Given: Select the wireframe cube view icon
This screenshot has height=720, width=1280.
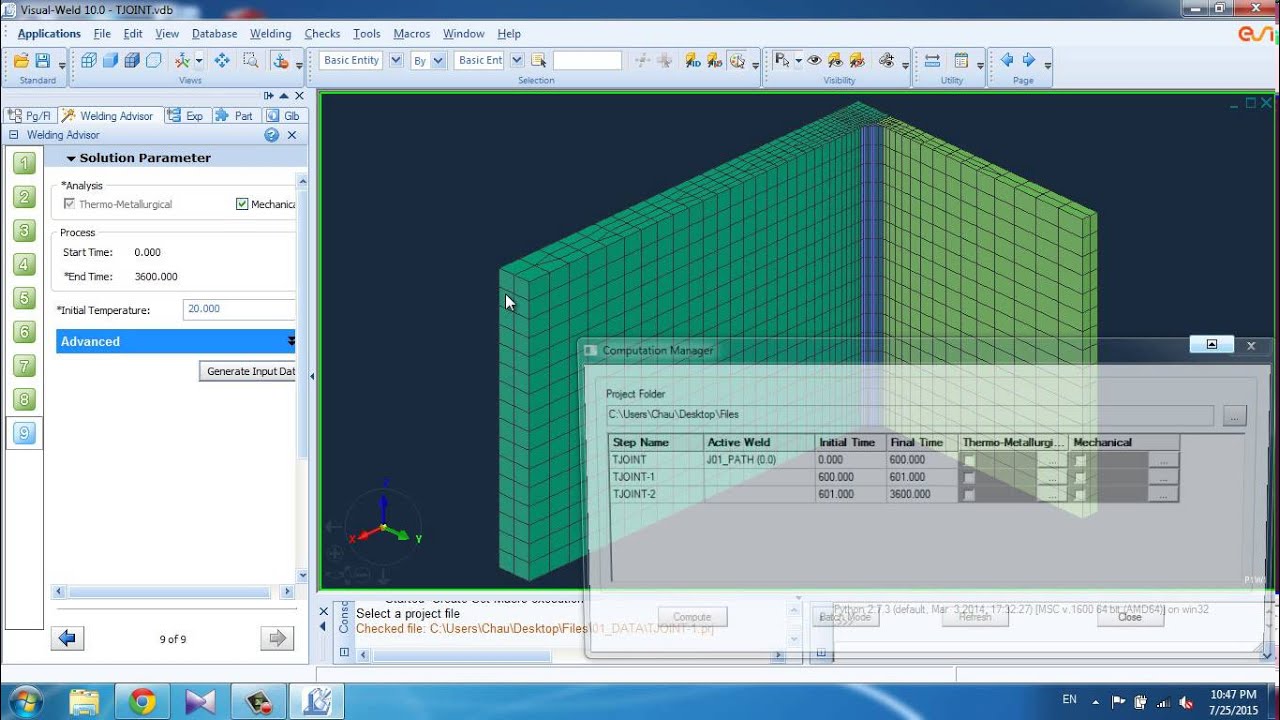Looking at the screenshot, I should [x=88, y=60].
